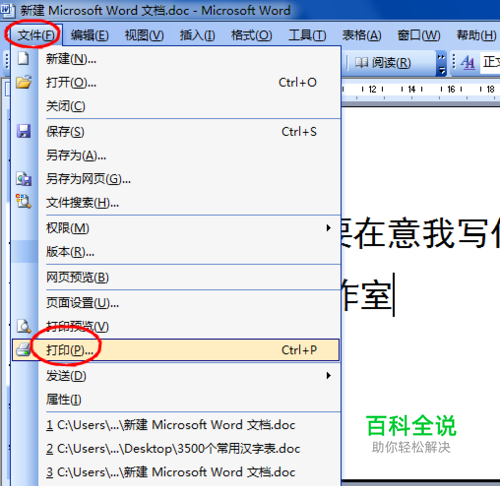Screen dimensions: 500x486
Task: Choose 打开(O)... menu entry
Action: [x=176, y=82]
